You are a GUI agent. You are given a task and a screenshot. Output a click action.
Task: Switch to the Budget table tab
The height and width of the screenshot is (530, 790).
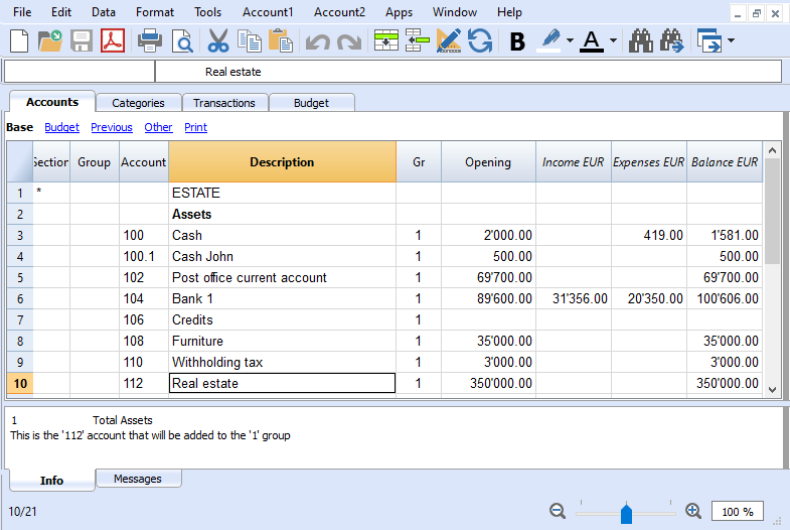(311, 103)
